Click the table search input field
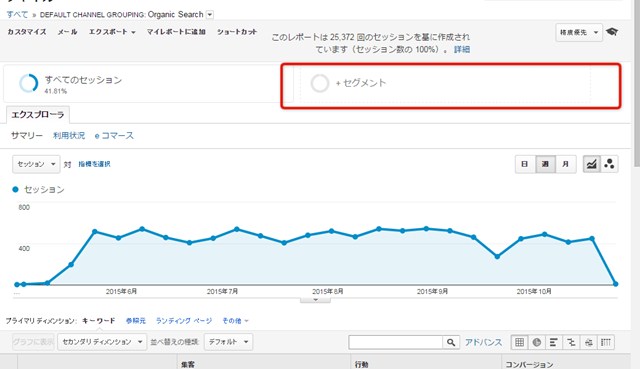This screenshot has height=369, width=640. point(396,342)
